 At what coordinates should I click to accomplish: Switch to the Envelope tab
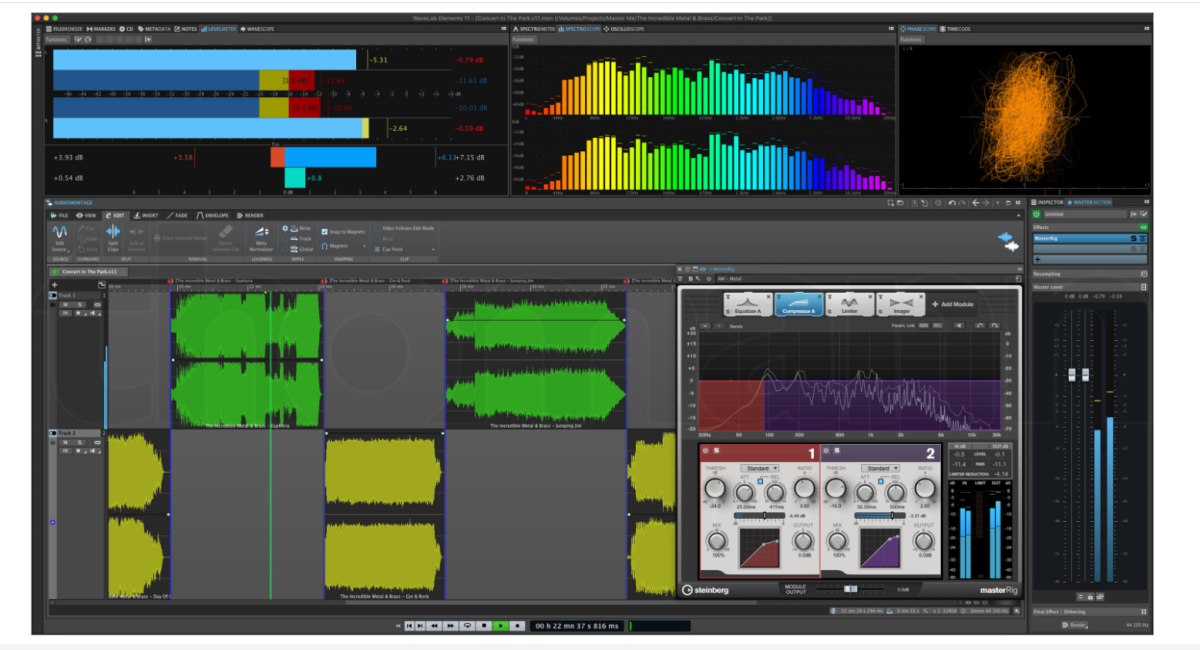tap(212, 215)
